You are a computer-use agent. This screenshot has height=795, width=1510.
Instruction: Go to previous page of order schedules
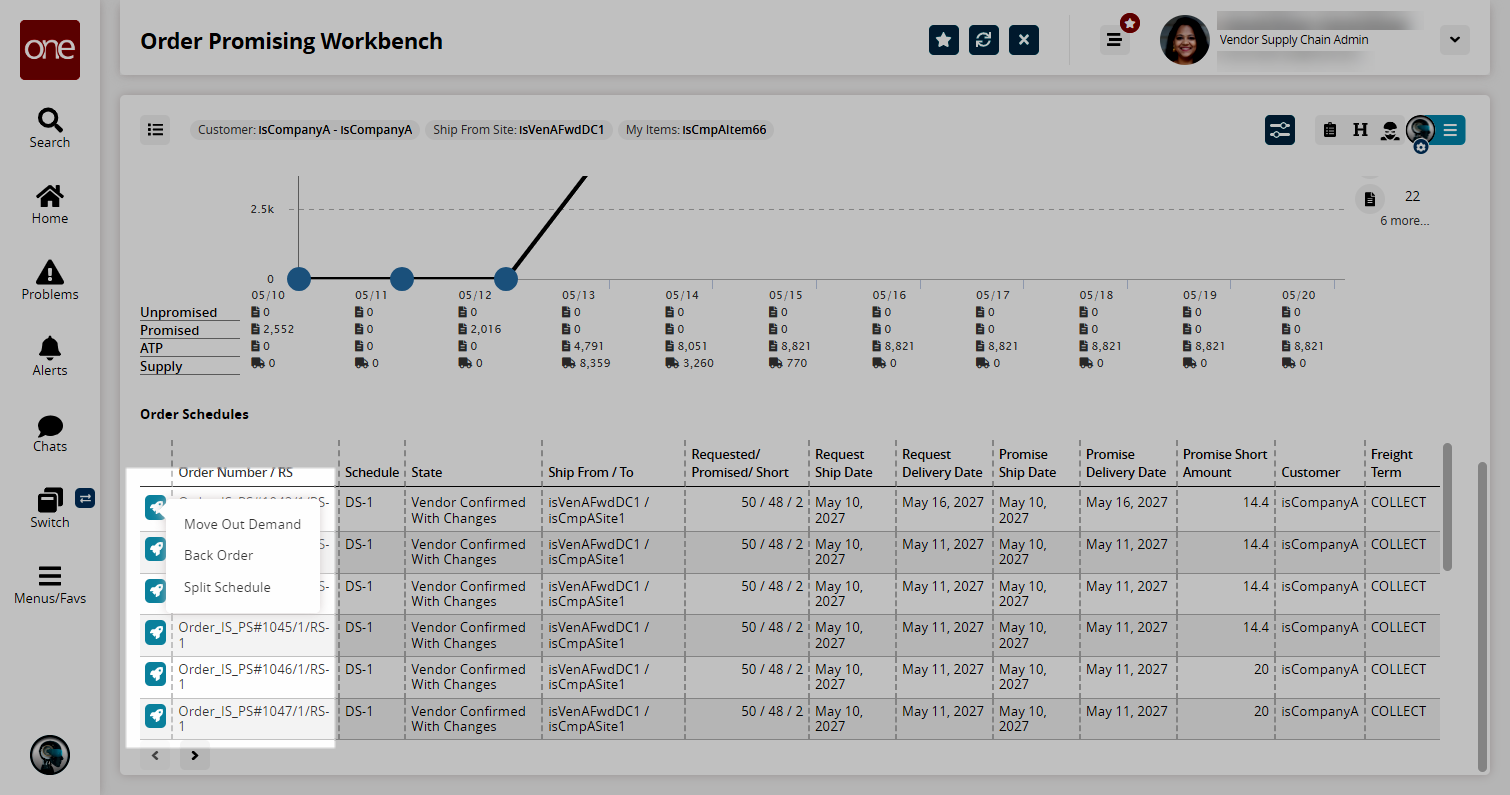pyautogui.click(x=155, y=756)
